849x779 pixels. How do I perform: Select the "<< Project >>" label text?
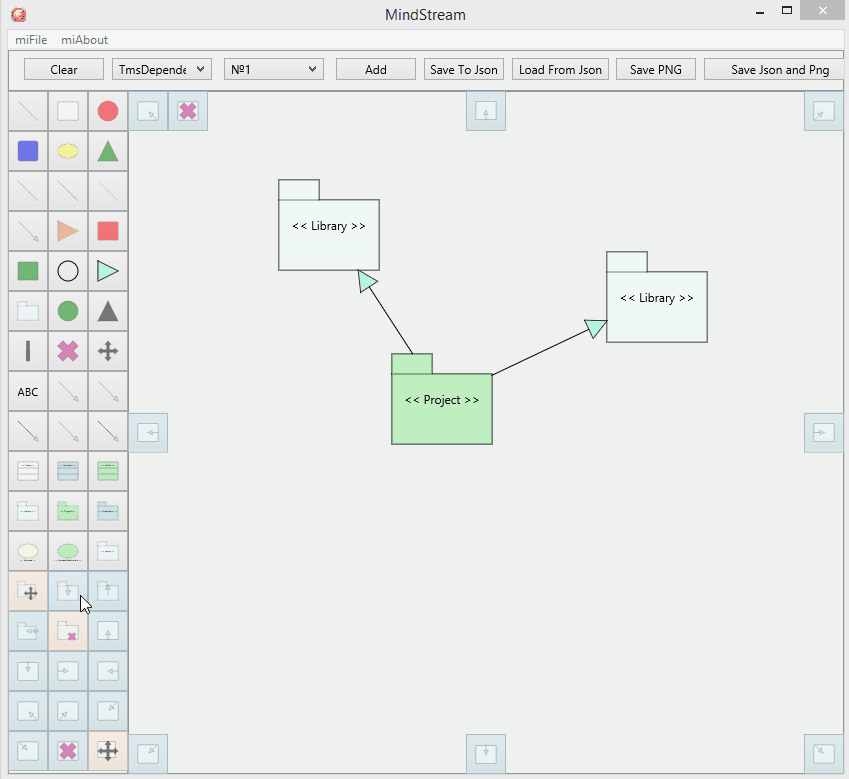pyautogui.click(x=442, y=400)
